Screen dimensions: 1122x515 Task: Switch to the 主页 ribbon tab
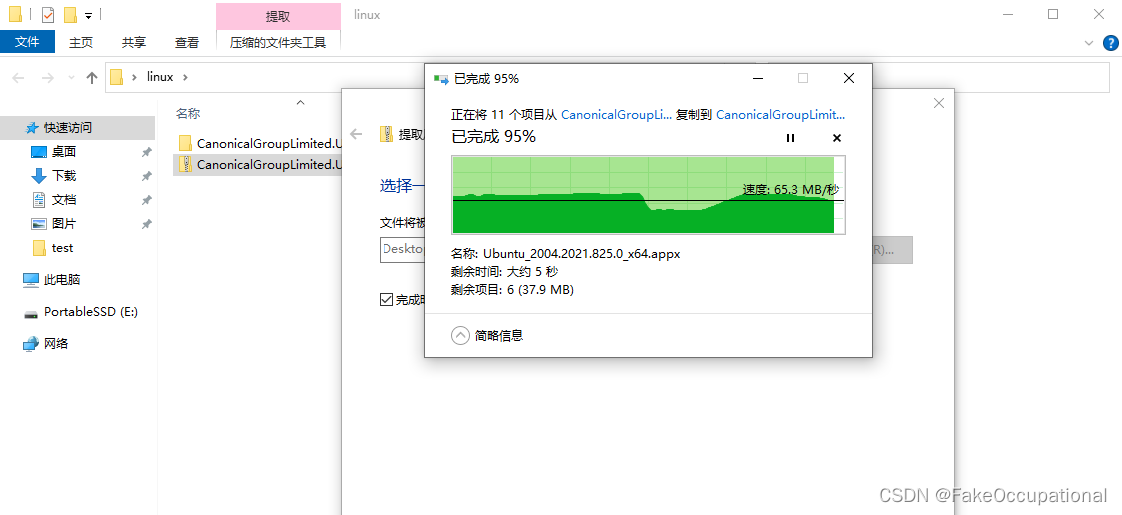click(x=81, y=42)
